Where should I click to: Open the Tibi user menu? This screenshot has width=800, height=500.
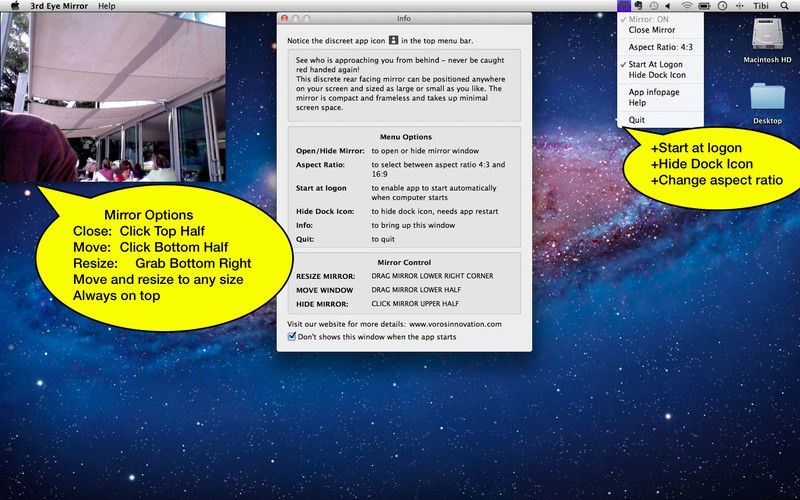pyautogui.click(x=761, y=6)
